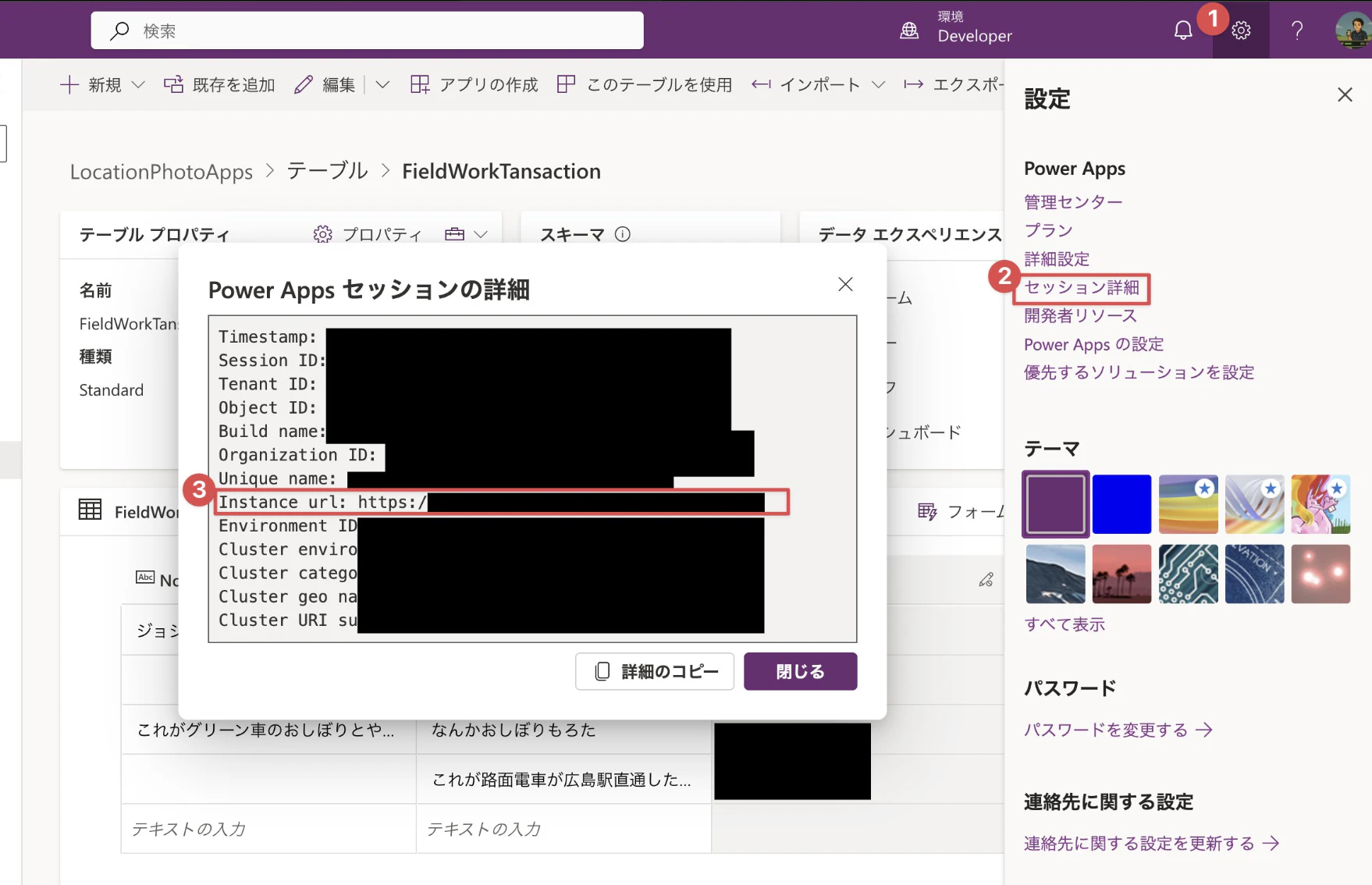Click the Standard type value

(x=112, y=390)
